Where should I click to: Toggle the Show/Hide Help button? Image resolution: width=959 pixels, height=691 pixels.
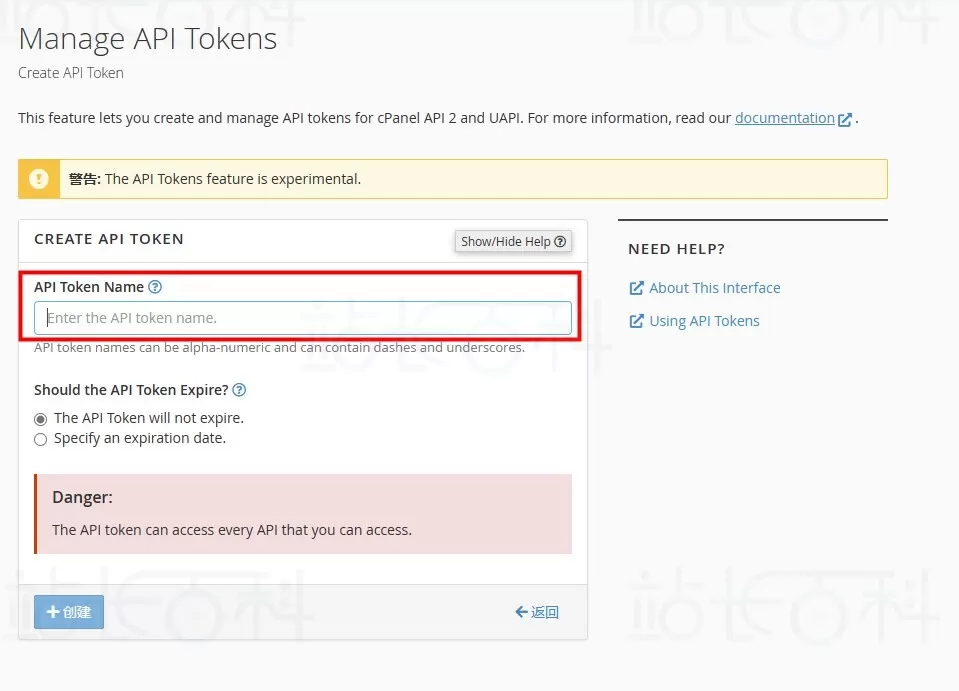coord(513,242)
